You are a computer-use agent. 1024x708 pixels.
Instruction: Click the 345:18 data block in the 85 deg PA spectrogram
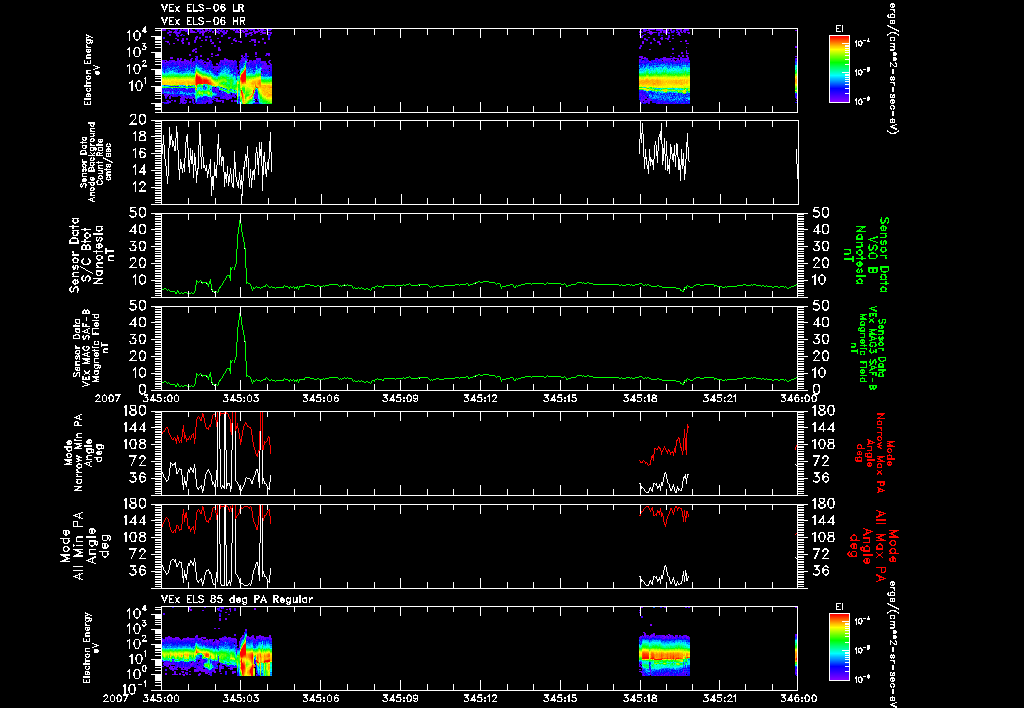(x=664, y=654)
